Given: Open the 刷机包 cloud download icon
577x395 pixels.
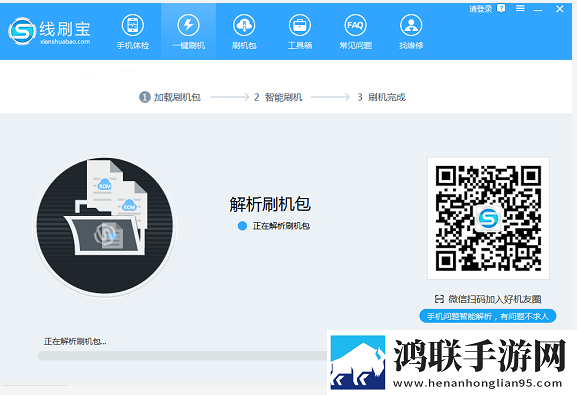Looking at the screenshot, I should [244, 32].
